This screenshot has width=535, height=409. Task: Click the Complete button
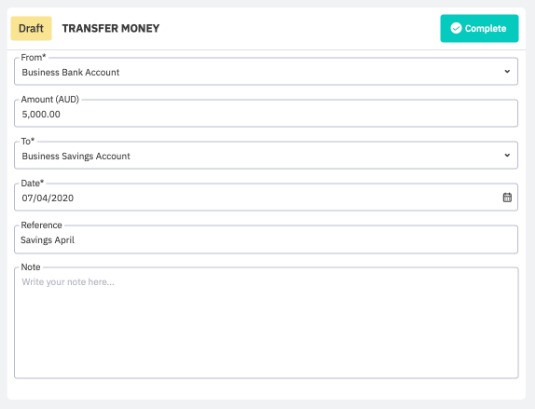pyautogui.click(x=479, y=28)
